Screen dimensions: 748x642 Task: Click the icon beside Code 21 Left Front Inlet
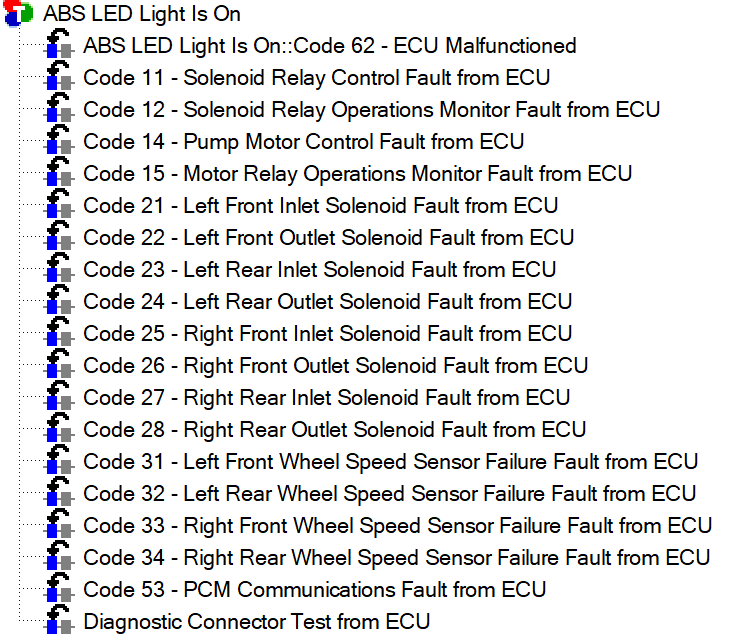pos(59,204)
